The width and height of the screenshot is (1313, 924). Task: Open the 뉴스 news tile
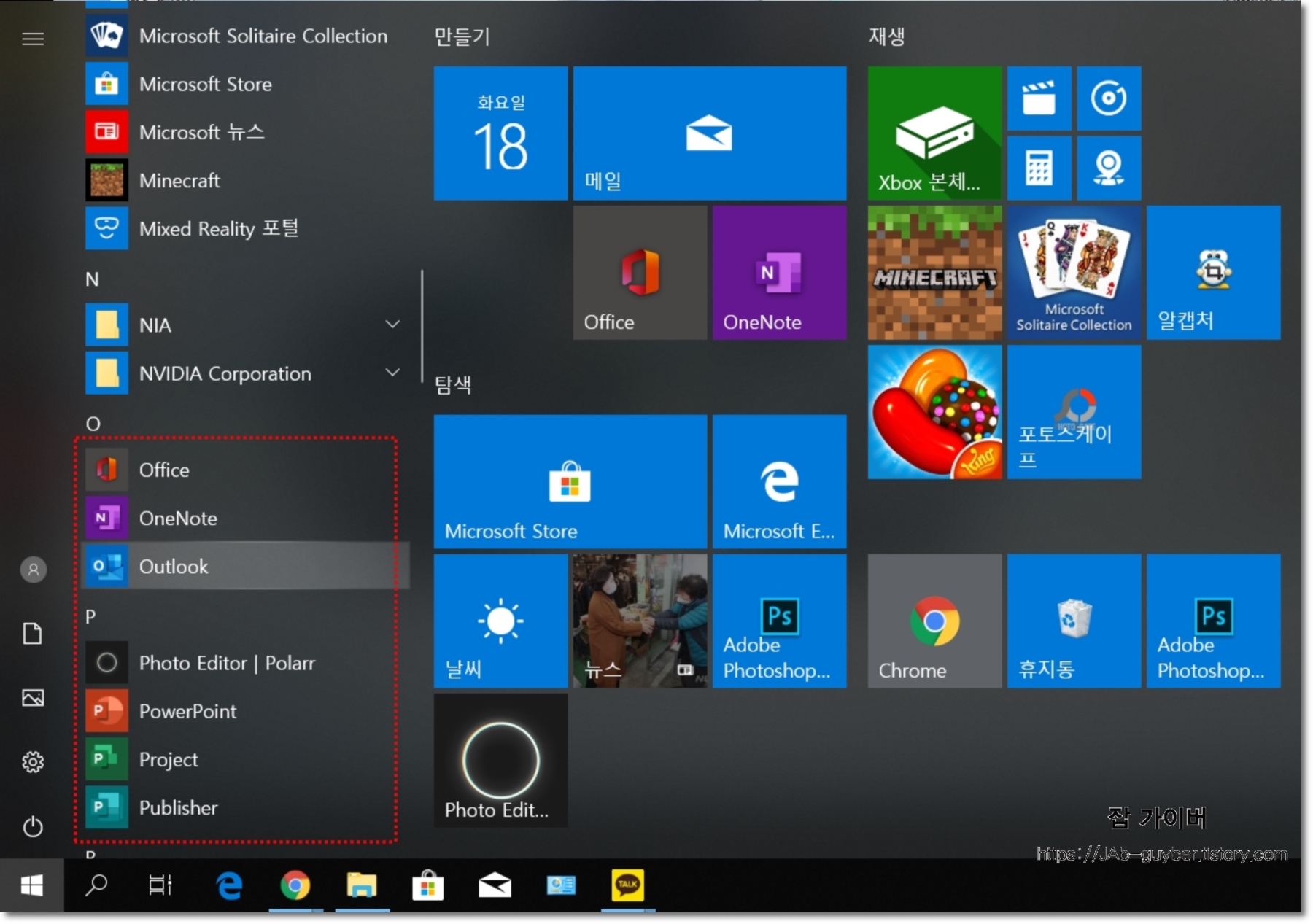click(x=640, y=621)
